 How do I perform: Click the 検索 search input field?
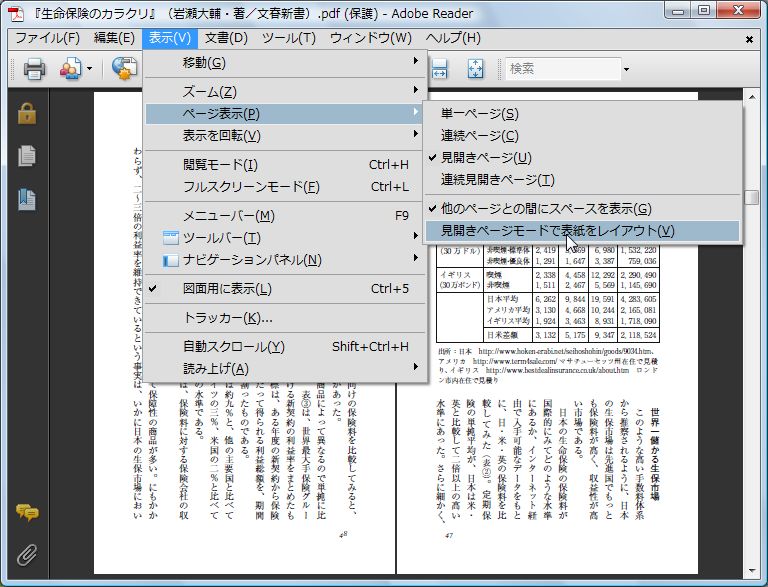pyautogui.click(x=563, y=69)
